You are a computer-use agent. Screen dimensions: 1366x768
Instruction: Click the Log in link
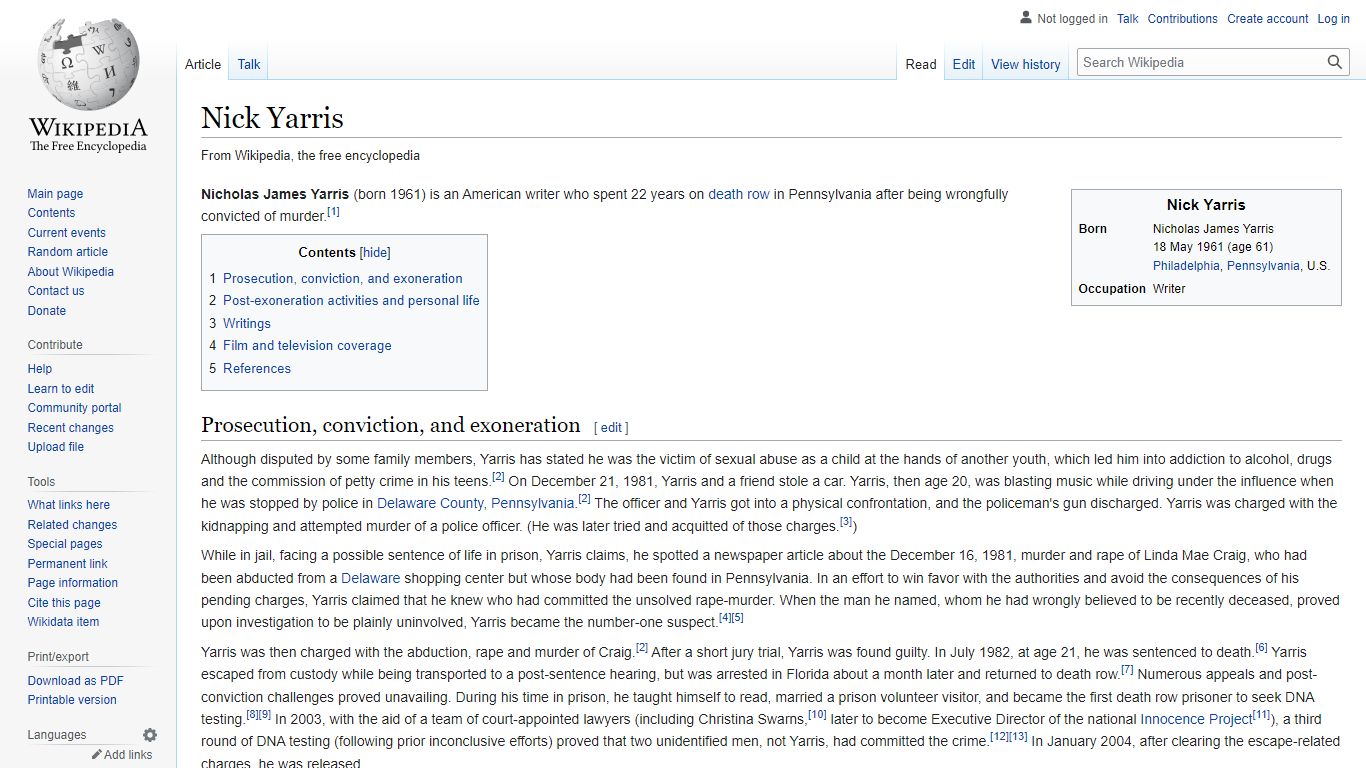point(1334,19)
